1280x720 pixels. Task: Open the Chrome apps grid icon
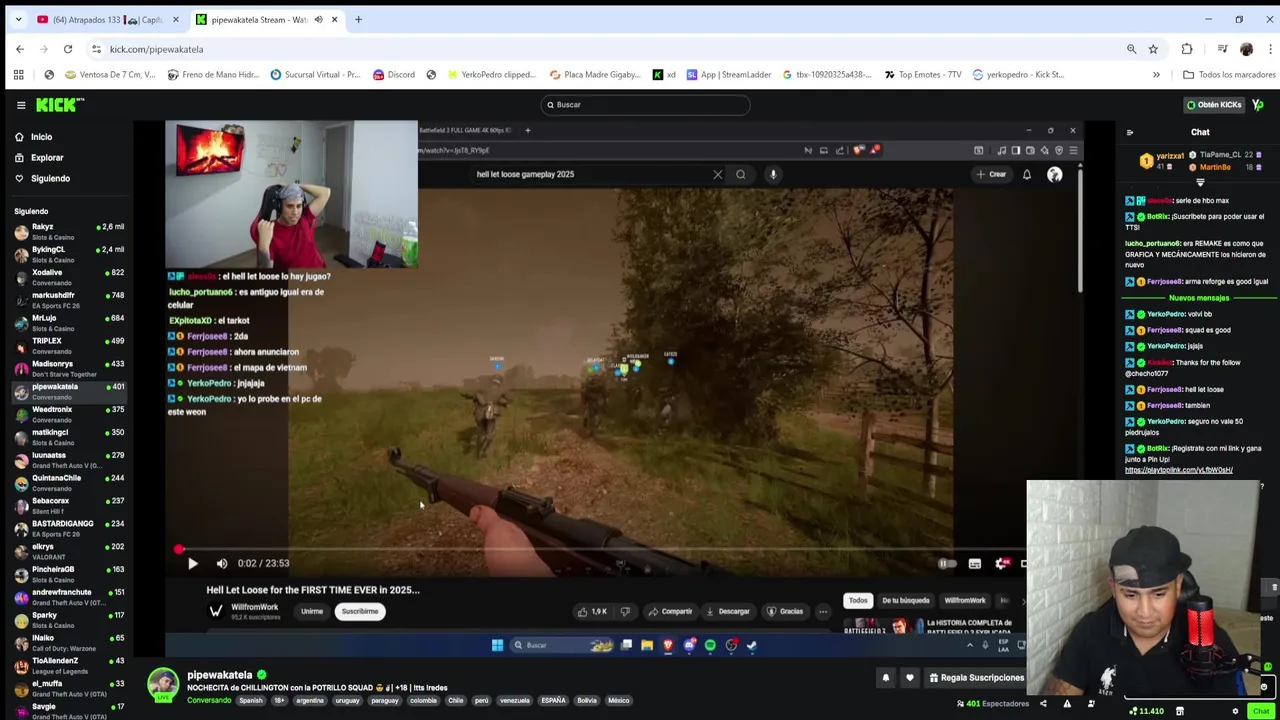18,75
